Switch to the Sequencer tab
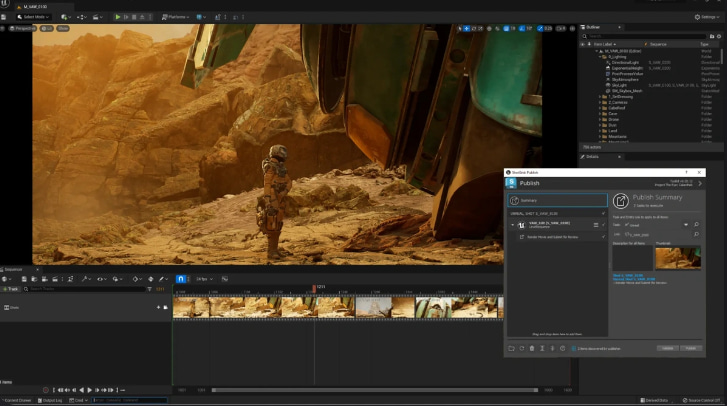 click(x=14, y=269)
